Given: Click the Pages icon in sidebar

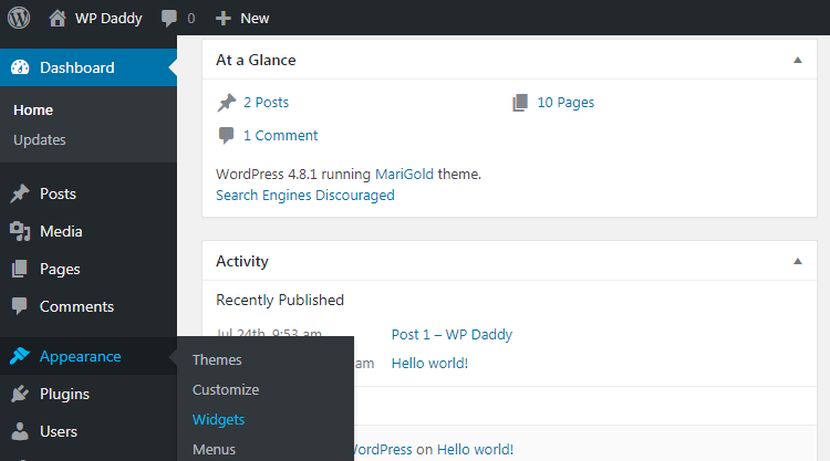Looking at the screenshot, I should [x=20, y=269].
